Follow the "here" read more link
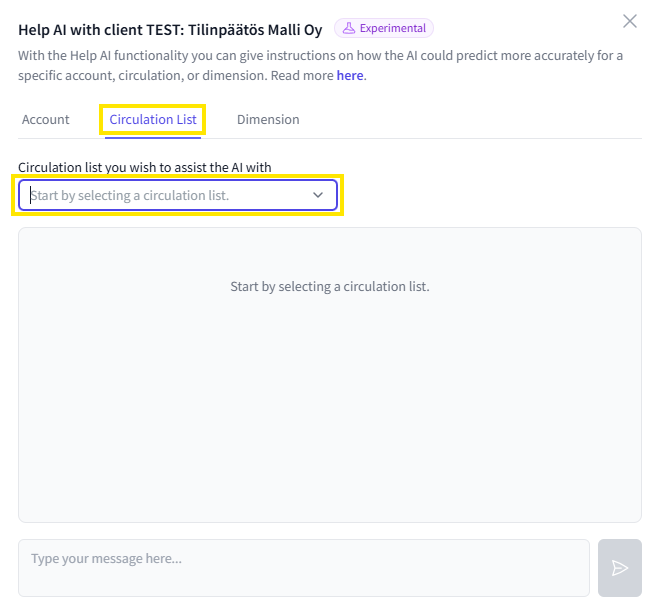This screenshot has width=660, height=615. (x=350, y=75)
